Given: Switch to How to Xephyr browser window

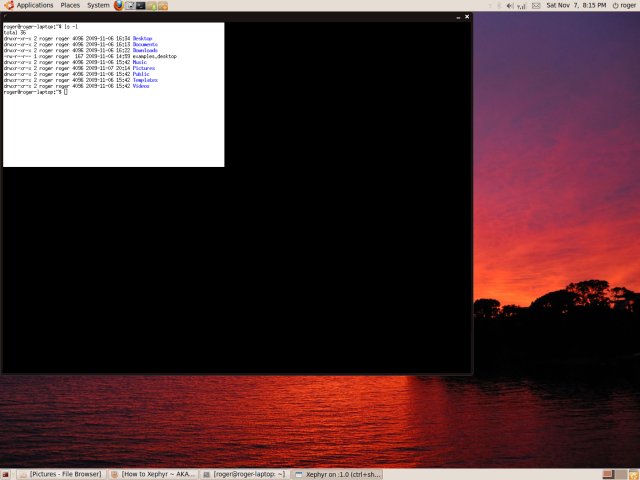Looking at the screenshot, I should click(x=153, y=474).
